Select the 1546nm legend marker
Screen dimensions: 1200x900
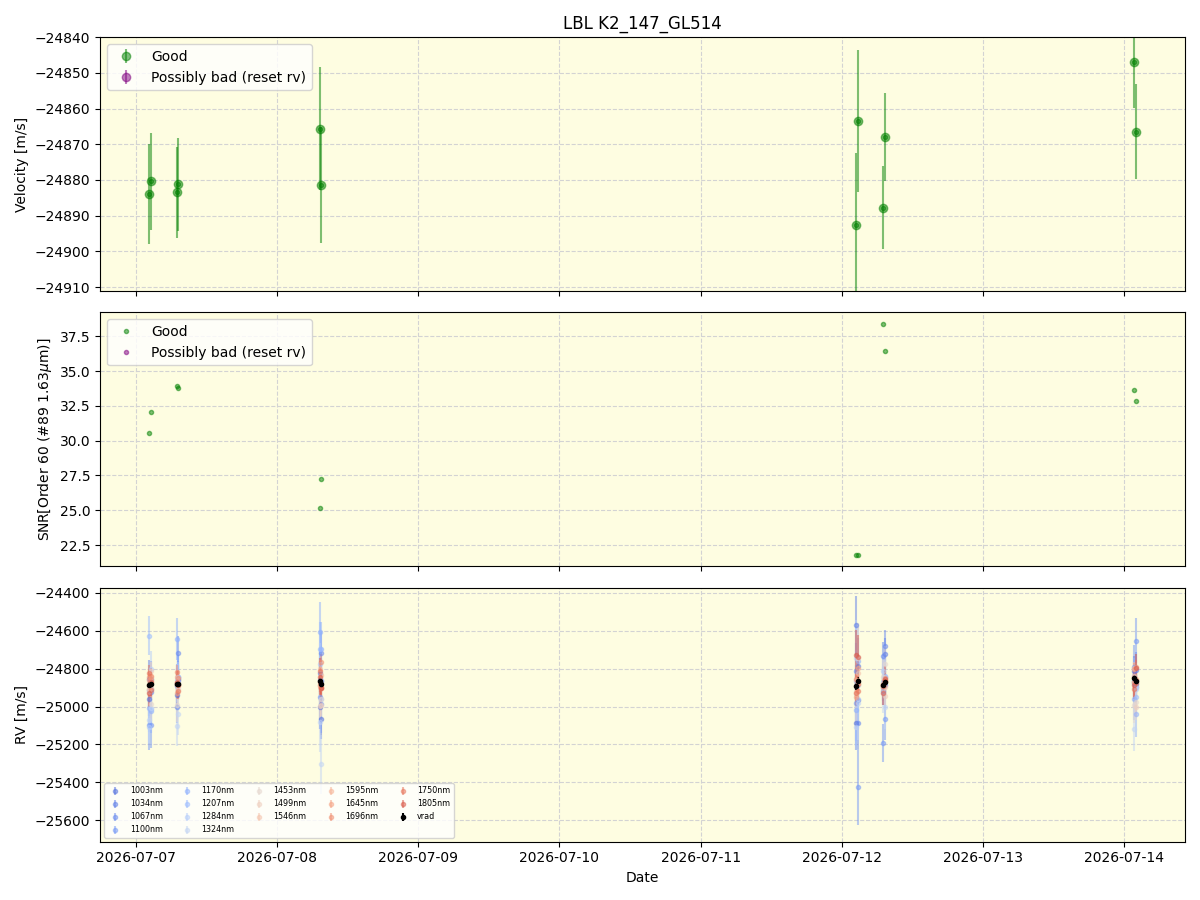[259, 817]
